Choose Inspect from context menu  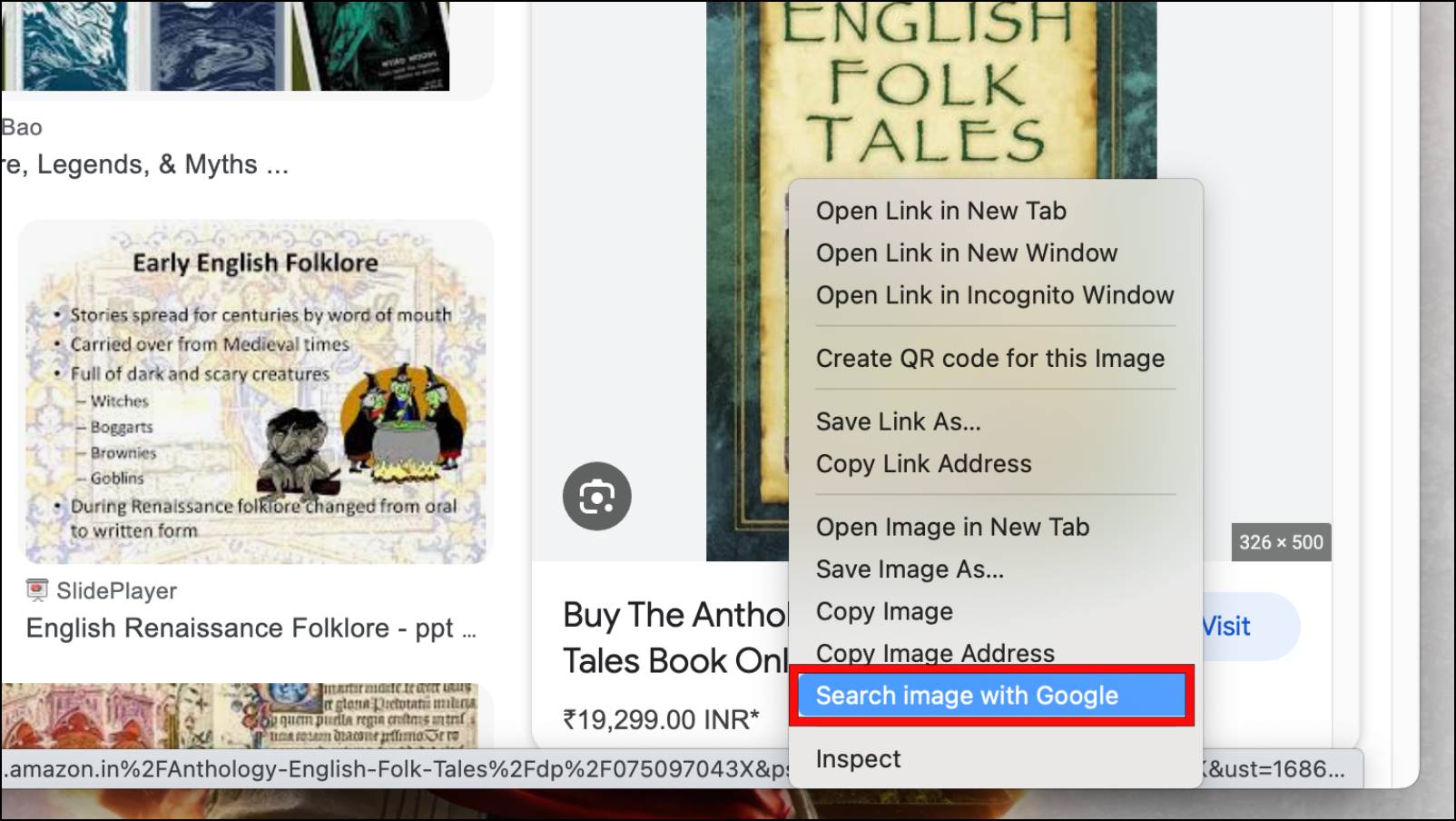(858, 758)
